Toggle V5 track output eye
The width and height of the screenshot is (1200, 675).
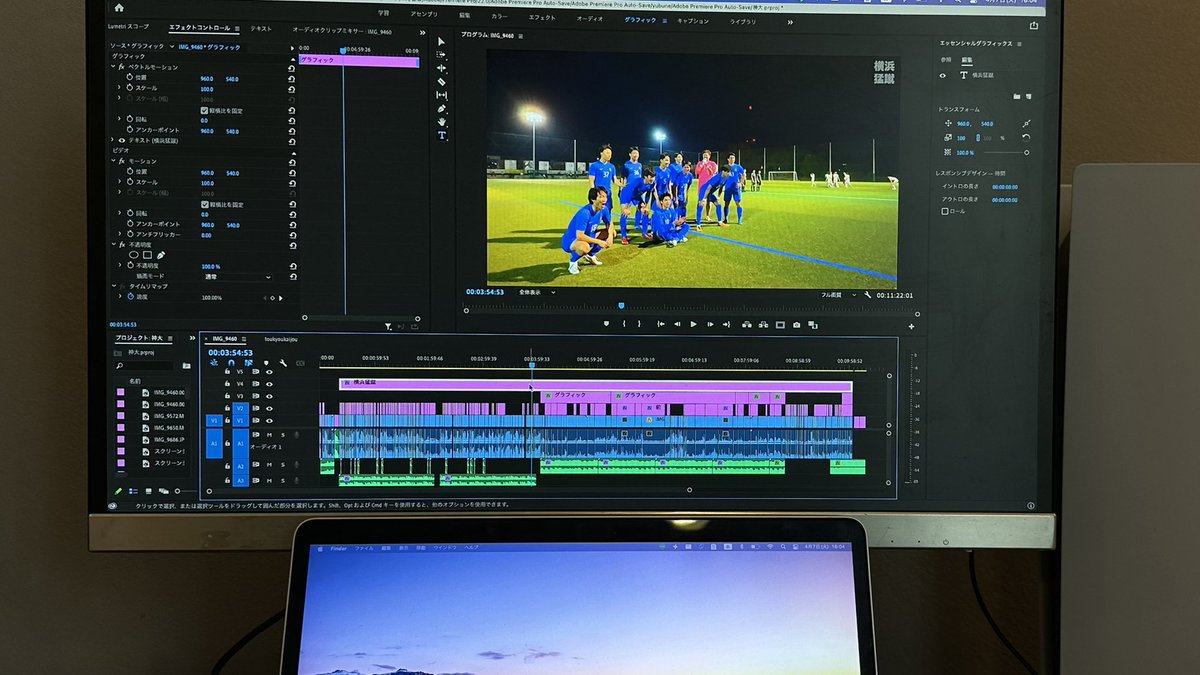pyautogui.click(x=269, y=371)
